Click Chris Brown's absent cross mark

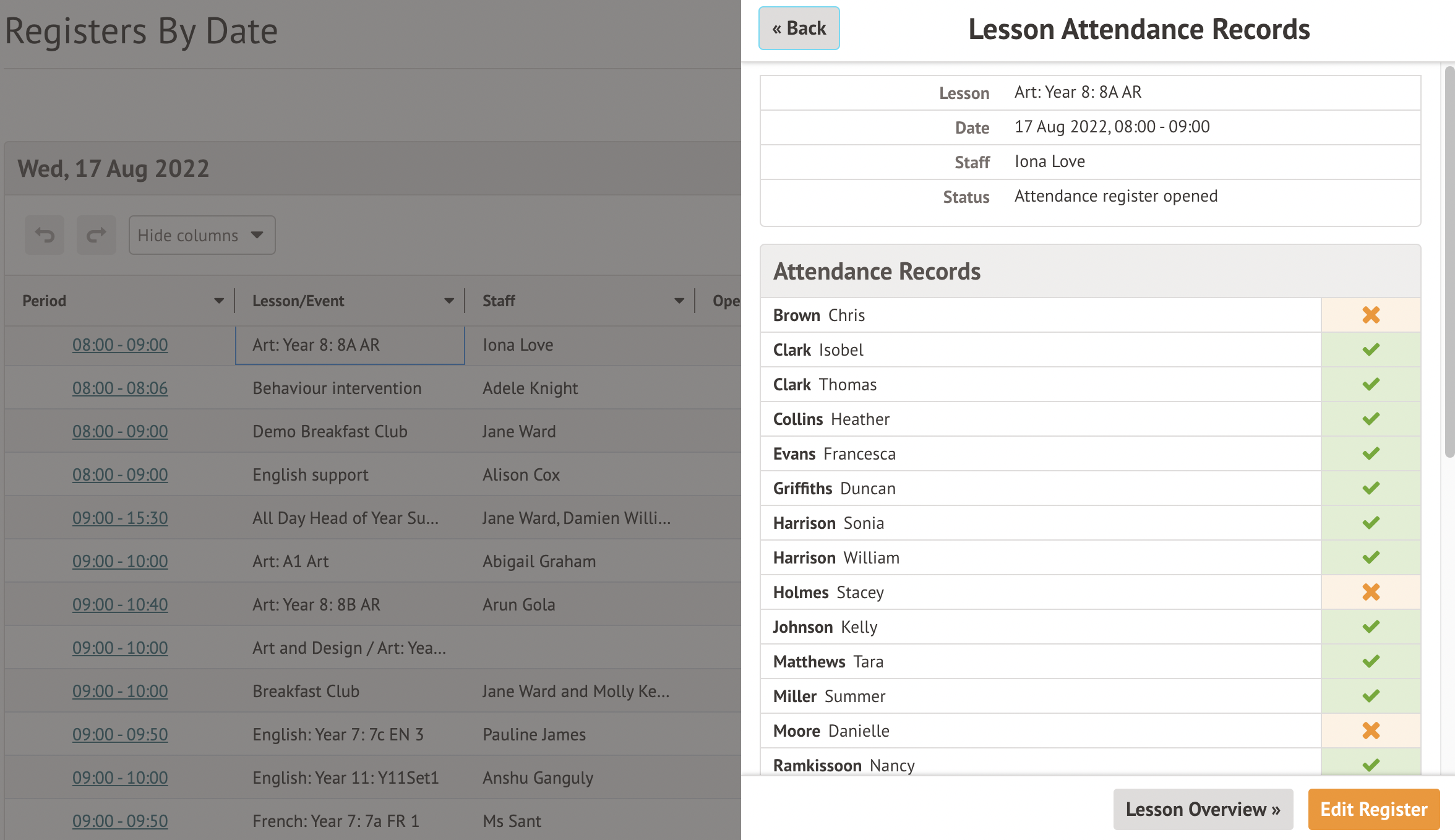tap(1370, 315)
